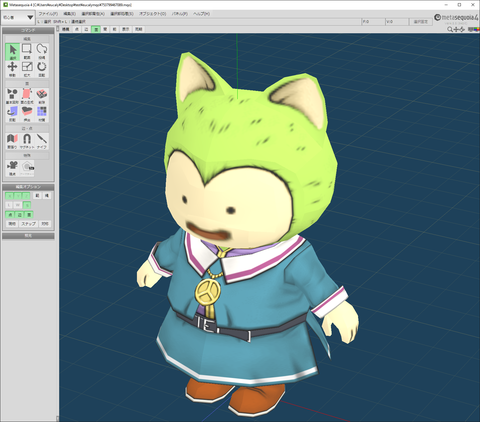
Task: Activate the Scale (拡大) tool
Action: tap(27, 69)
